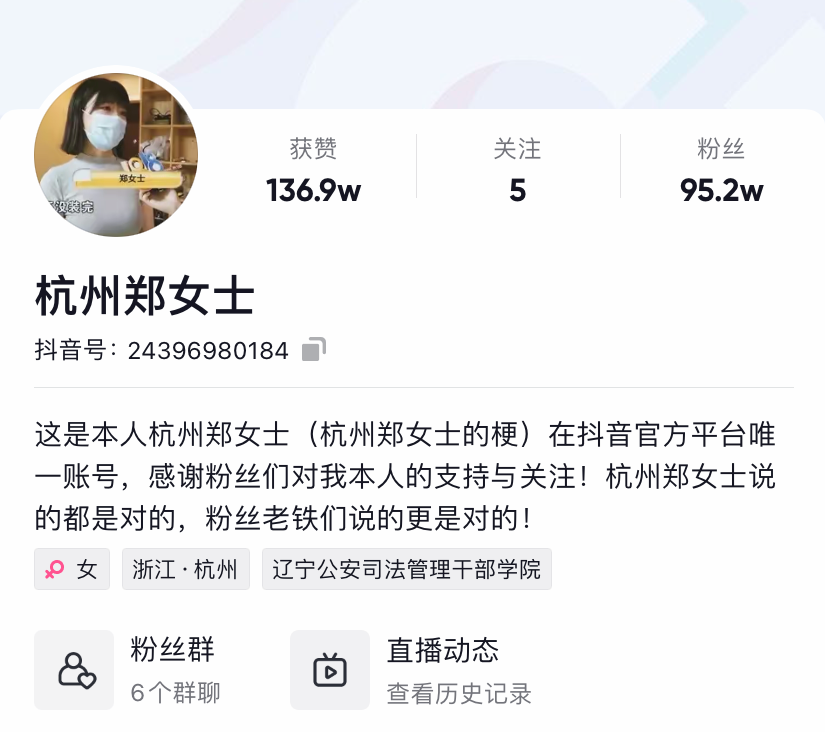825x732 pixels.
Task: Open the 粉丝群 fan groups entry
Action: tap(127, 670)
